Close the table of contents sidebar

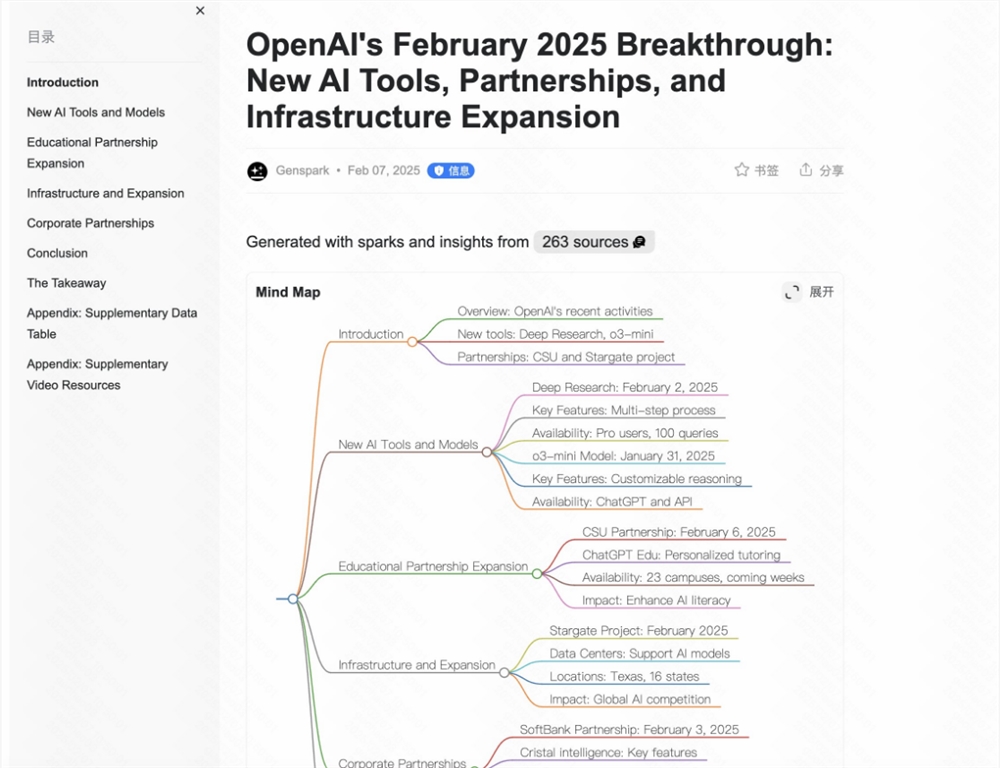pos(200,11)
